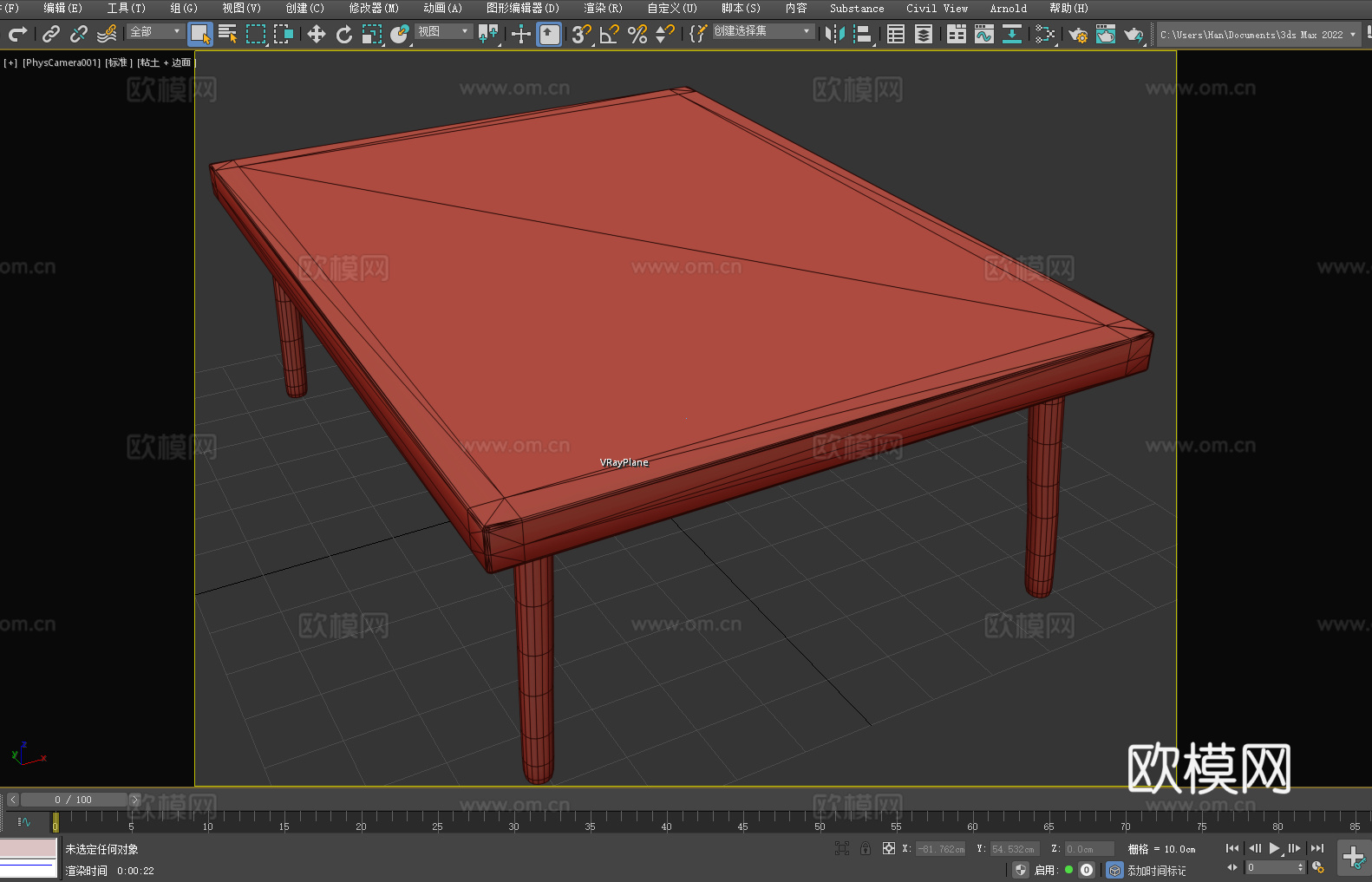Viewport: 1372px width, 882px height.
Task: Step time slider back with left arrow
Action: click(x=13, y=800)
